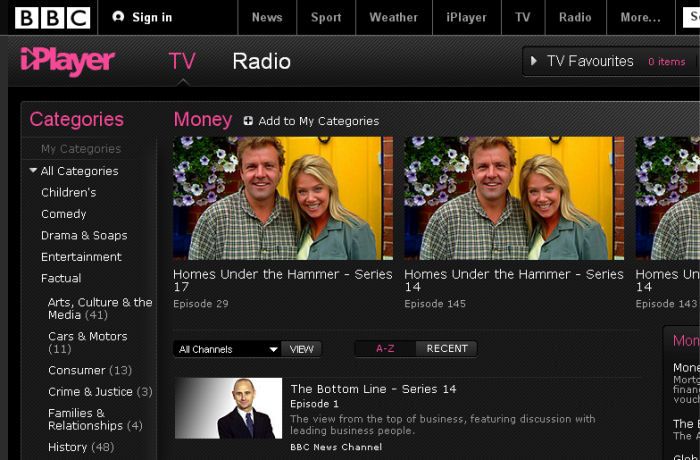Open Weather in the BBC top bar
This screenshot has height=460, width=700.
point(394,17)
